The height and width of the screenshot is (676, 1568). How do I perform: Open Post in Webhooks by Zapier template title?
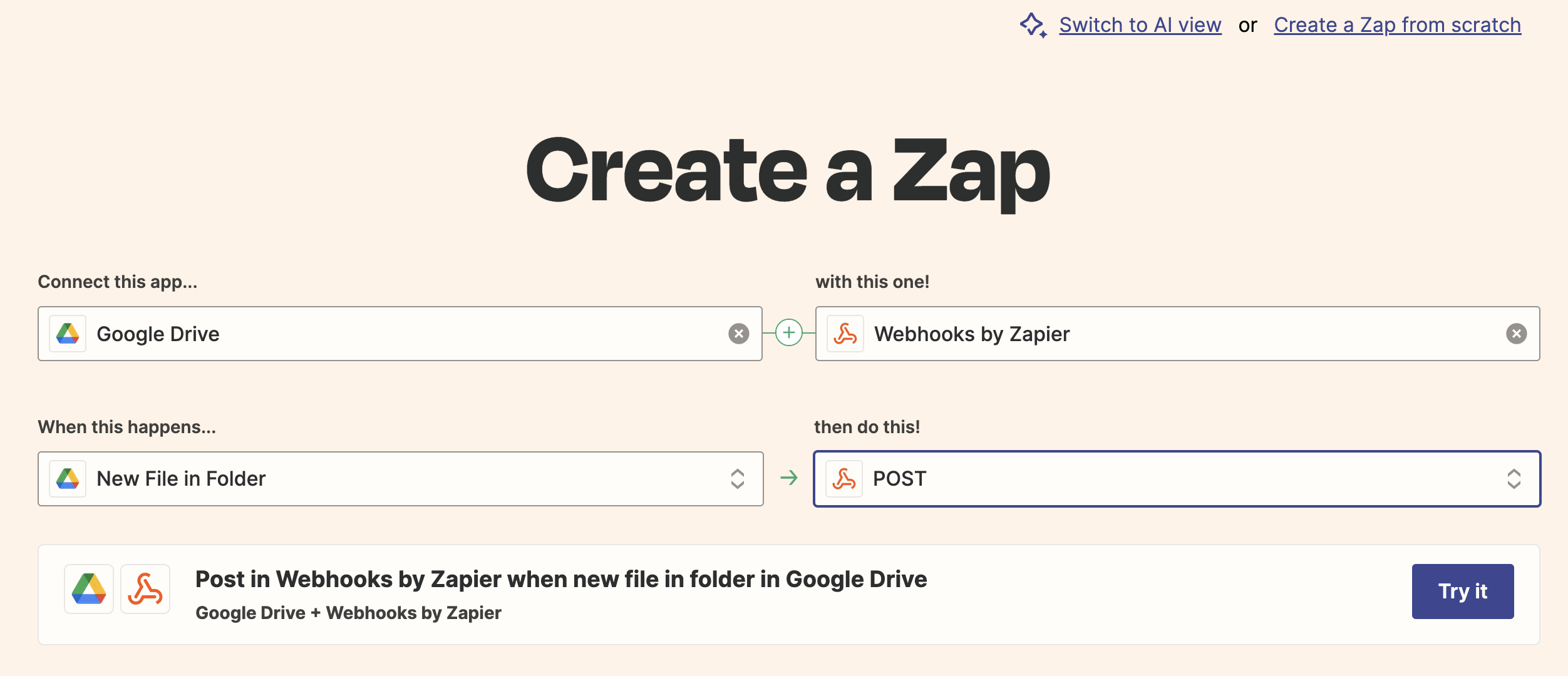[x=561, y=580]
